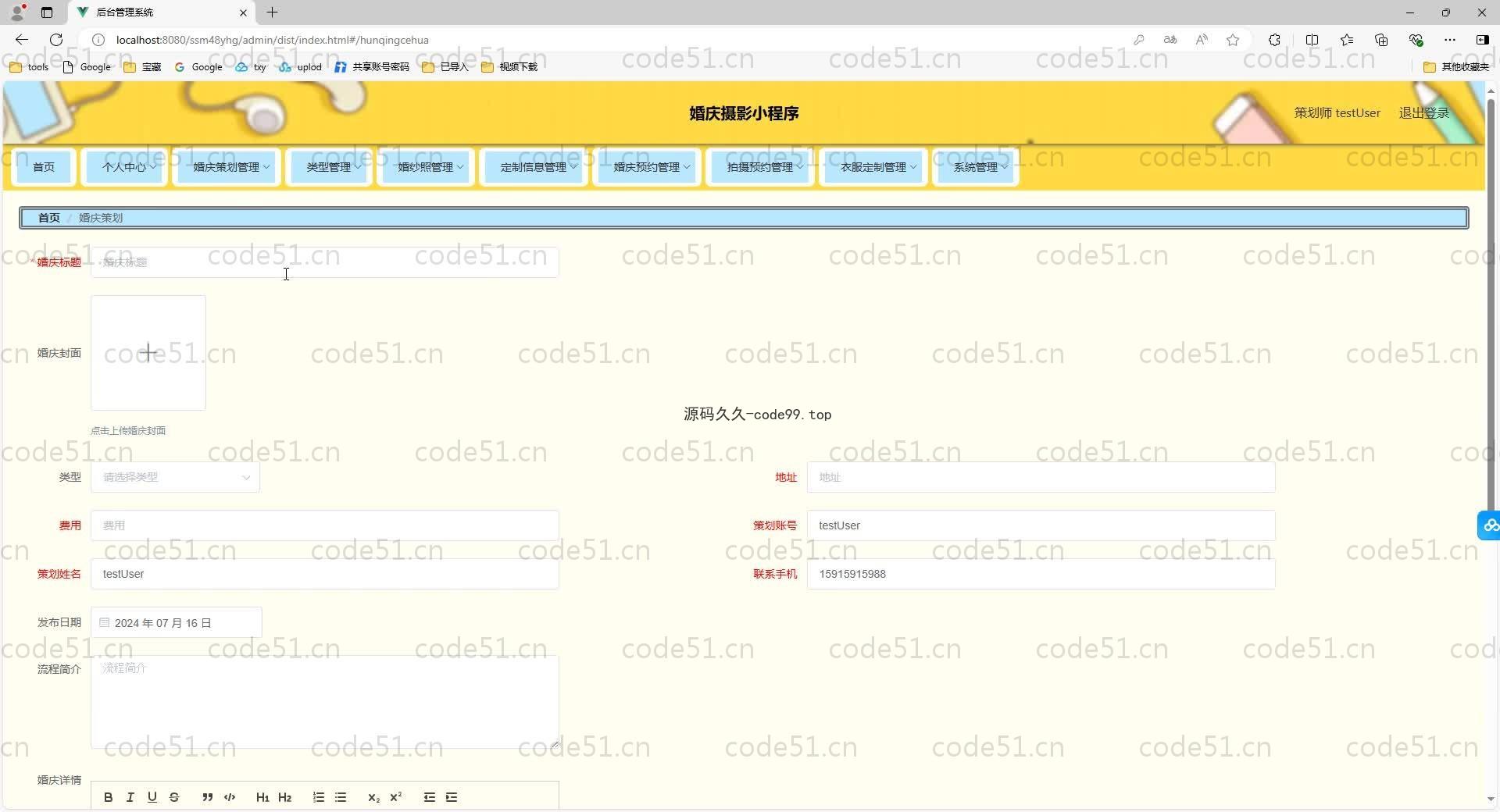This screenshot has width=1500, height=812.
Task: Click the 策划账号 field
Action: point(1041,525)
